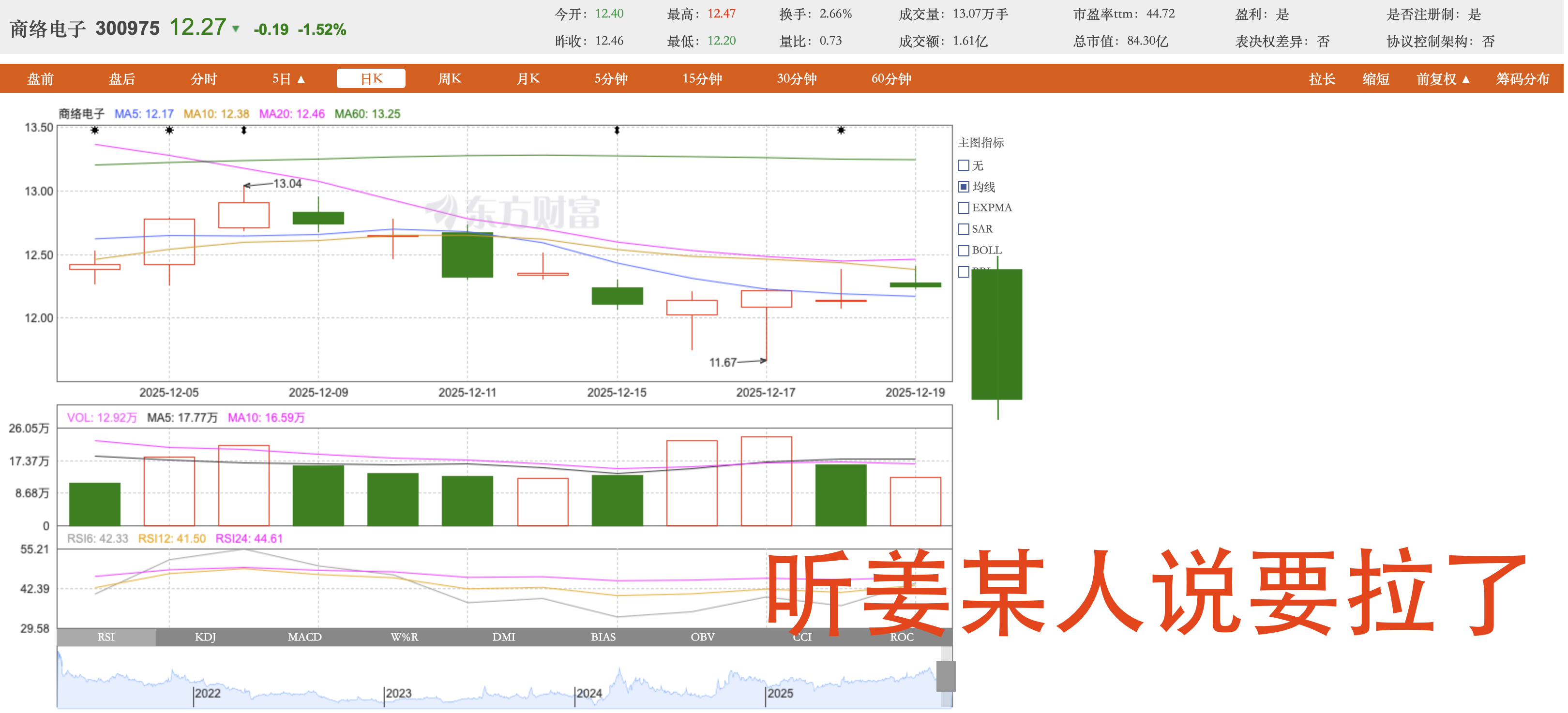Screen dimensions: 1568x713
Task: Click the green down arrow beside price 12.27
Action: (236, 29)
